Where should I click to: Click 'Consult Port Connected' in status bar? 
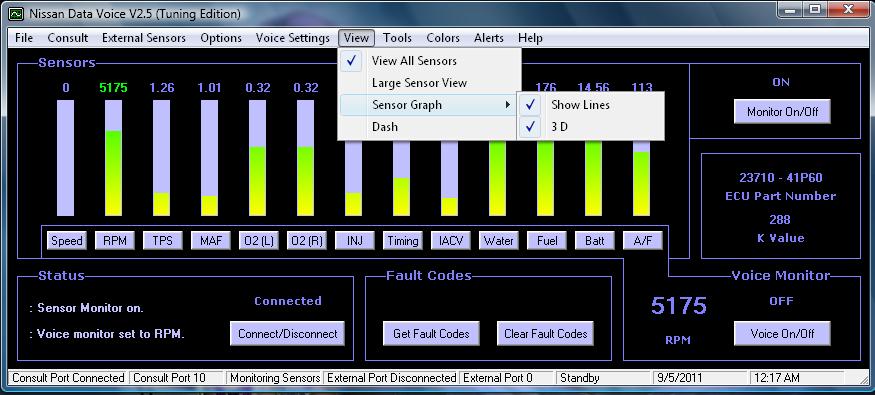coord(68,378)
